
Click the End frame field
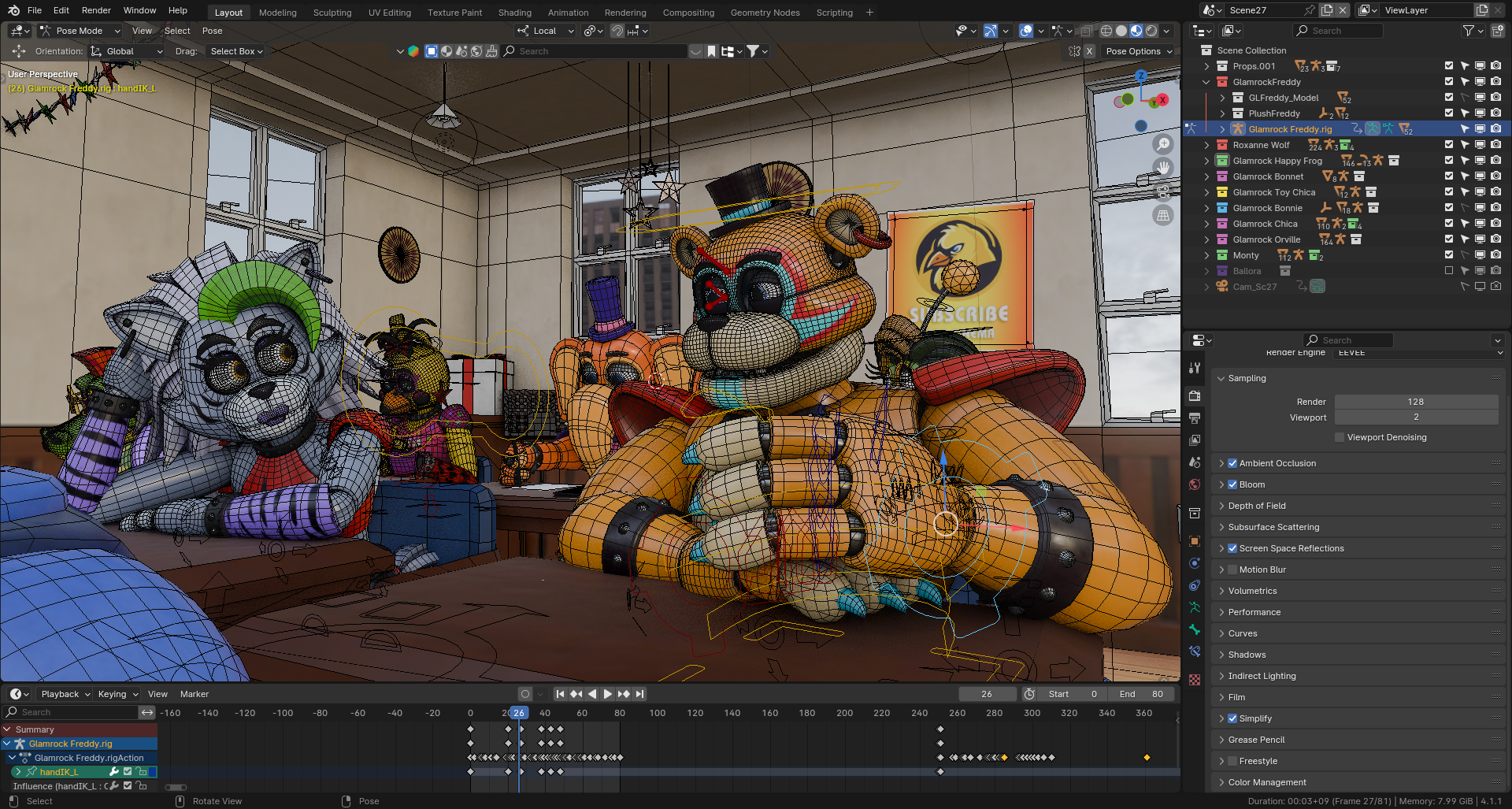click(x=1142, y=694)
